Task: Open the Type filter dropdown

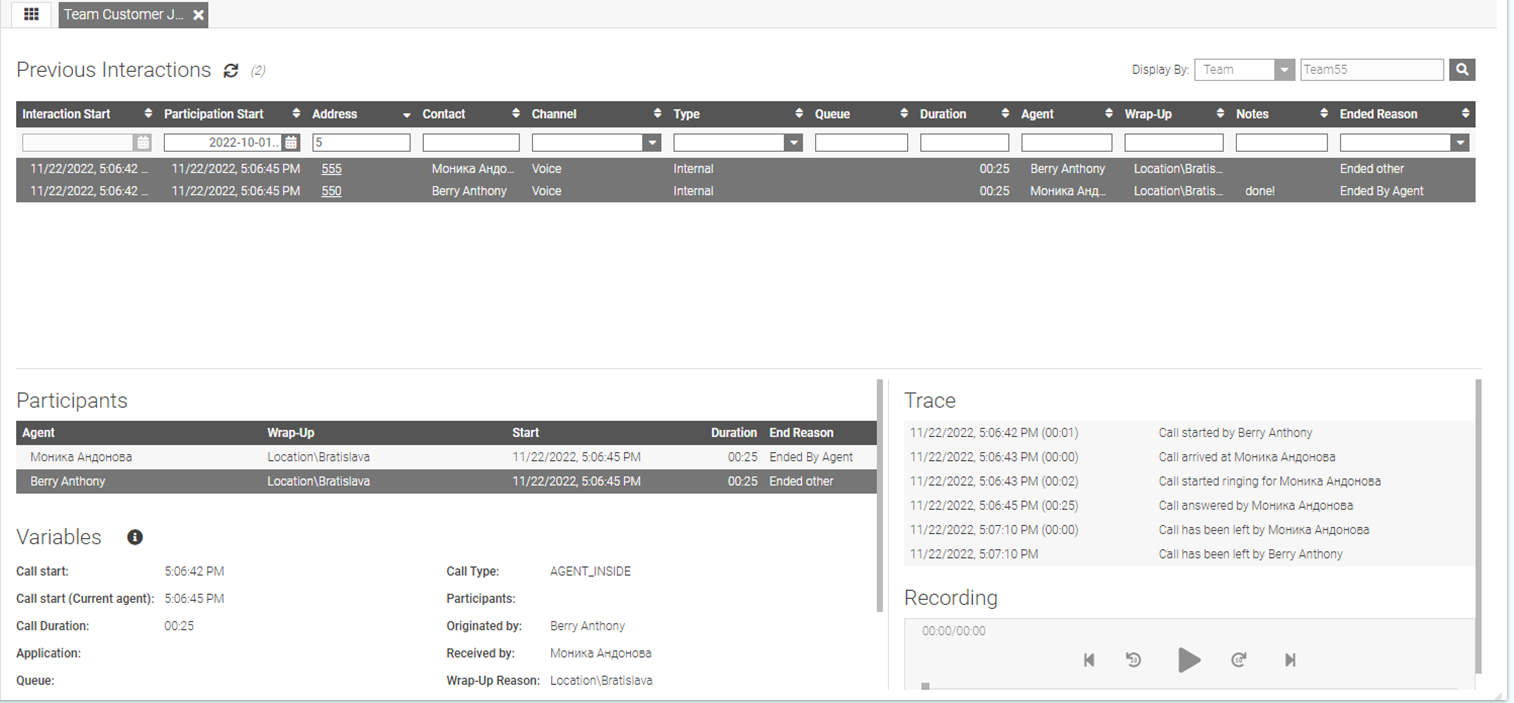Action: click(x=793, y=143)
